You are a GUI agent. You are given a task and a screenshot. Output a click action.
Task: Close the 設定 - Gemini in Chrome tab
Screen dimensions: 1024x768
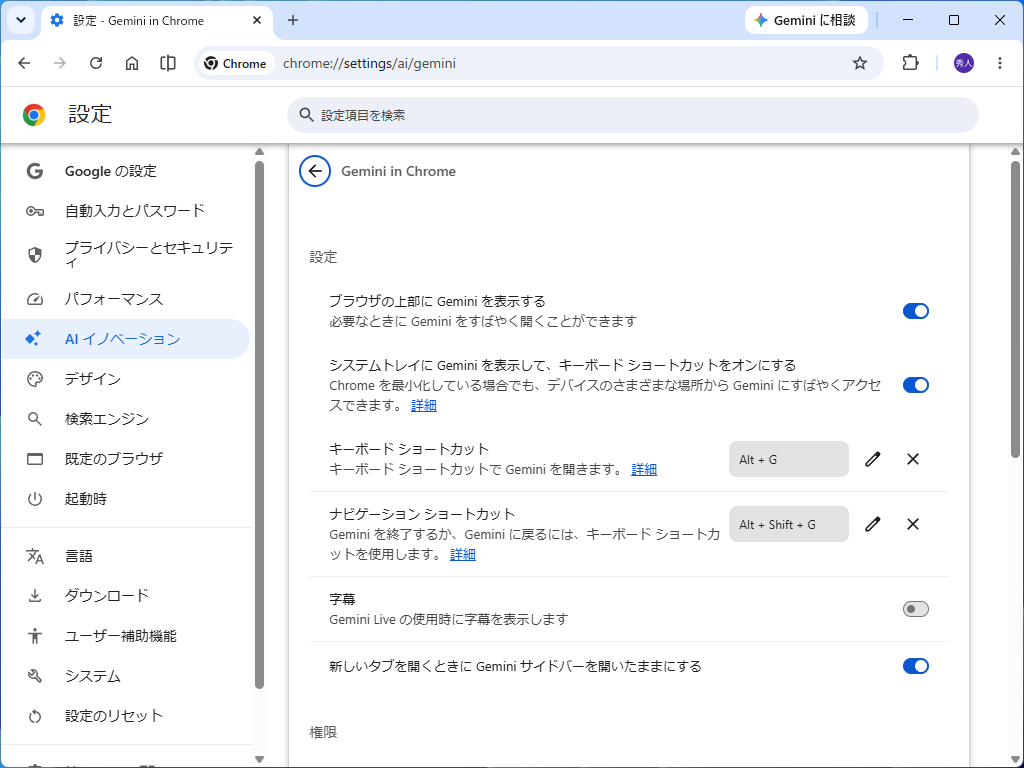257,20
